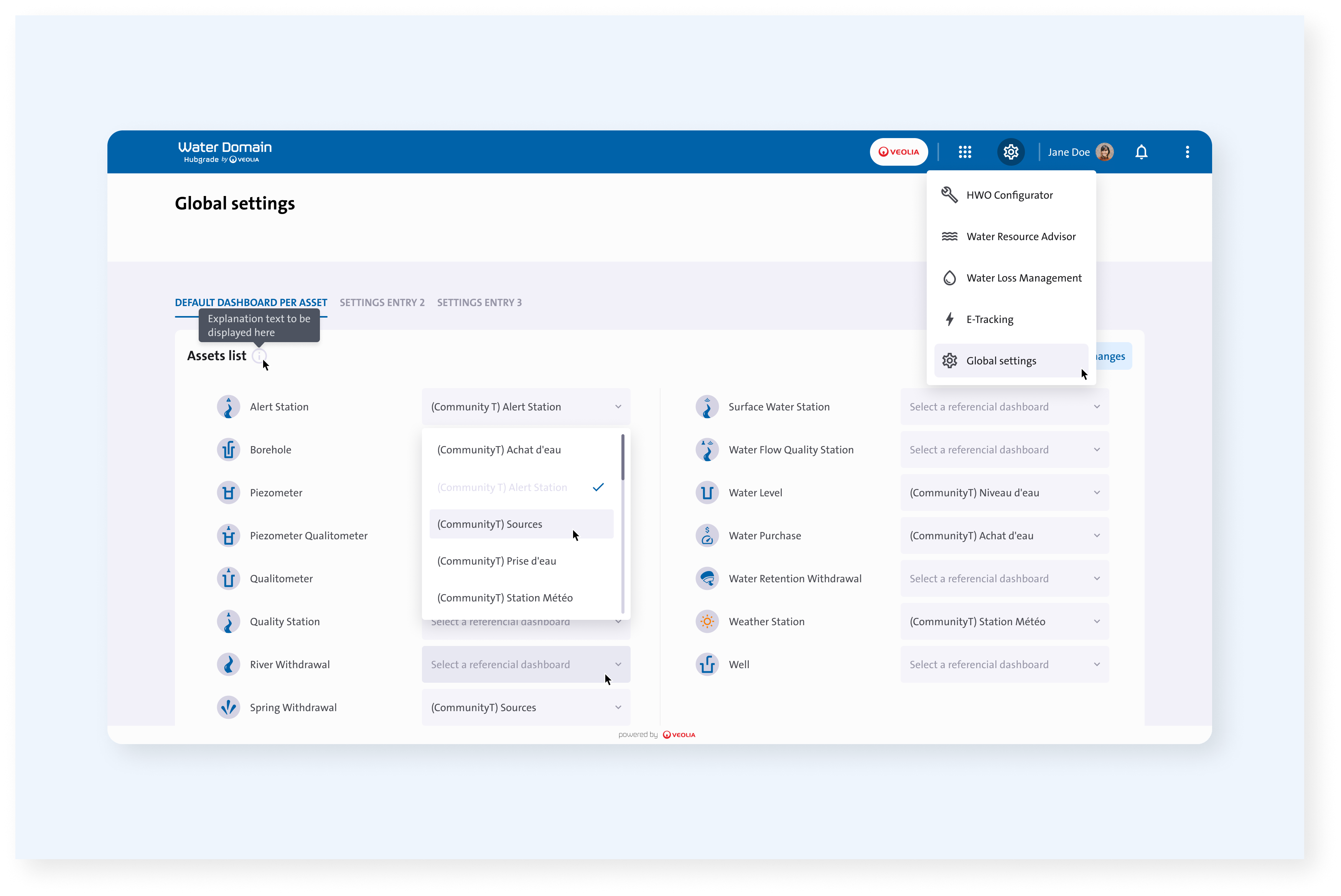Choose (CommunityT) Prise d'eau option

(521, 561)
